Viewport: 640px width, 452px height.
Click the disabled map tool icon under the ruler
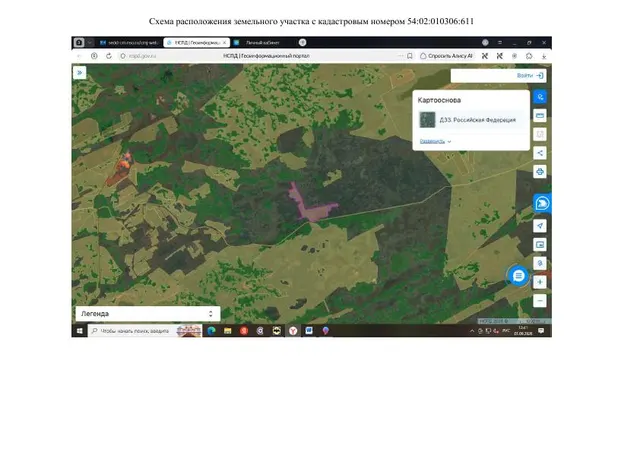point(540,134)
